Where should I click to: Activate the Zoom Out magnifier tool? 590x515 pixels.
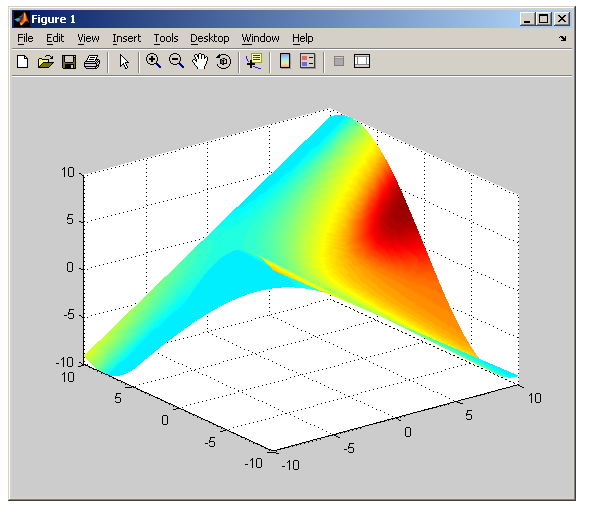pyautogui.click(x=176, y=61)
